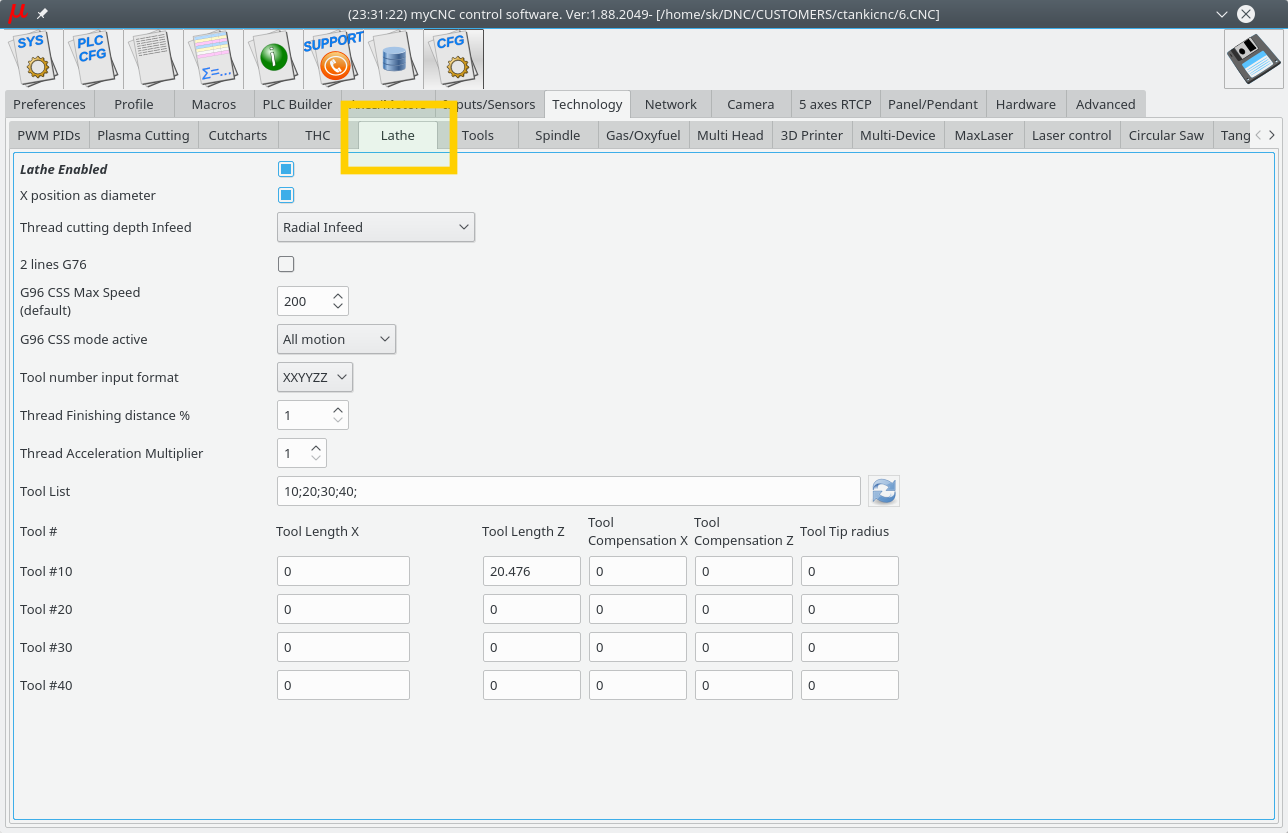Open the green info icon
Viewport: 1288px width, 833px height.
pyautogui.click(x=273, y=58)
